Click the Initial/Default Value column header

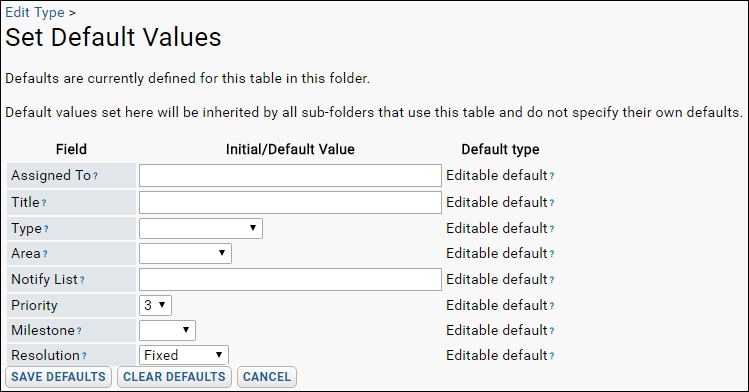[x=290, y=149]
